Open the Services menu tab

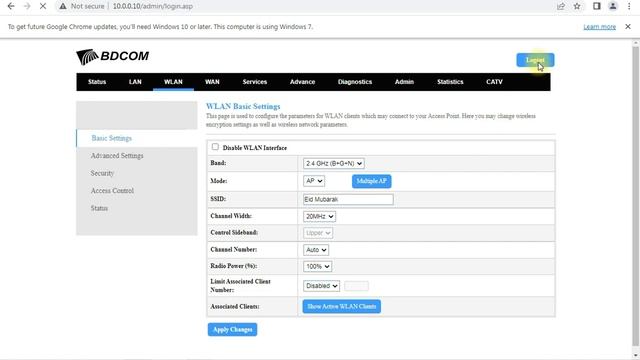click(x=255, y=82)
